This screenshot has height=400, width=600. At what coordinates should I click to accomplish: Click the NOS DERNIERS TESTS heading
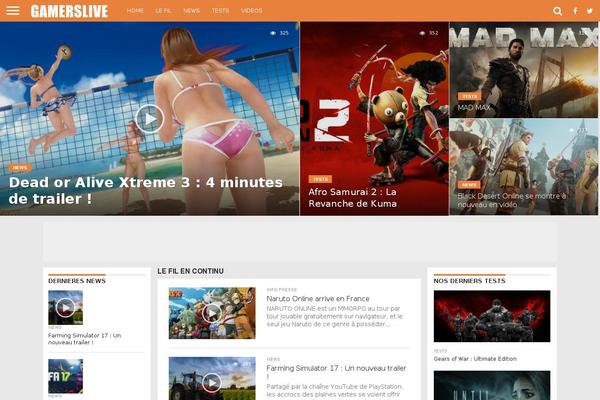(470, 281)
